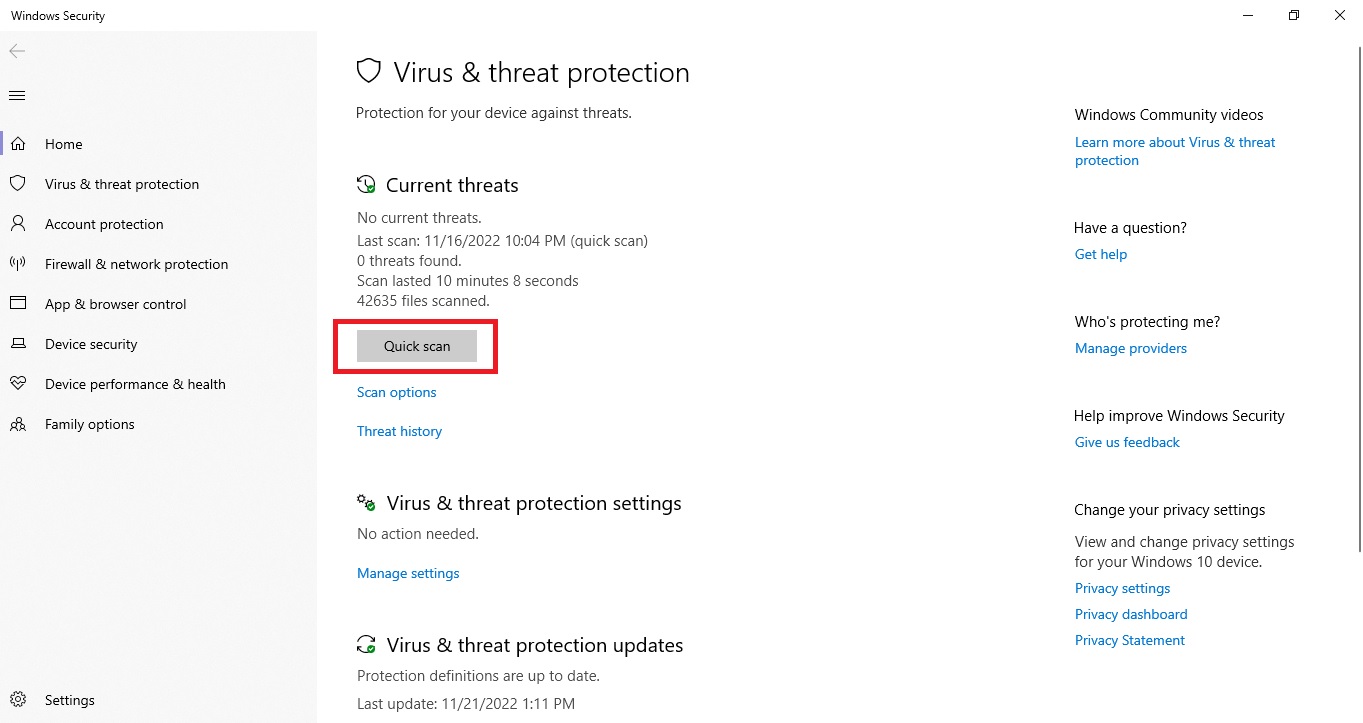Click the Account protection person icon
Viewport: 1363px width, 723px height.
[17, 224]
